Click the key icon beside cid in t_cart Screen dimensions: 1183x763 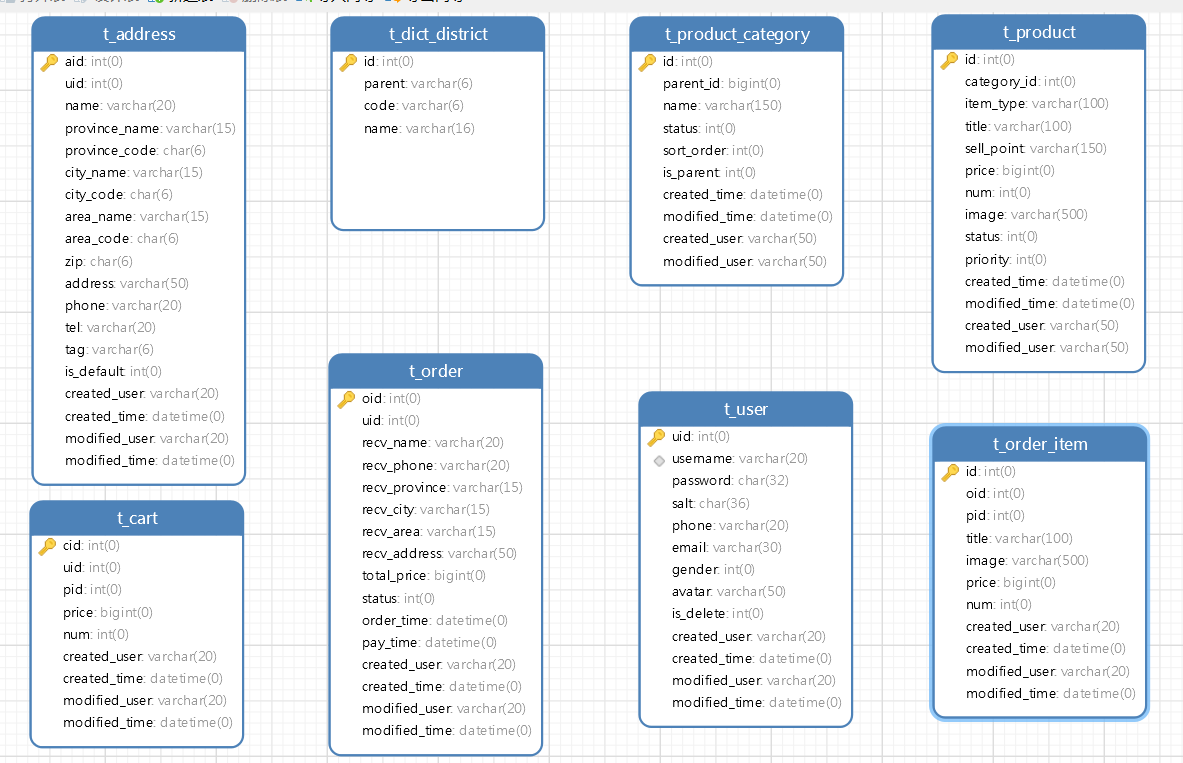pyautogui.click(x=48, y=546)
